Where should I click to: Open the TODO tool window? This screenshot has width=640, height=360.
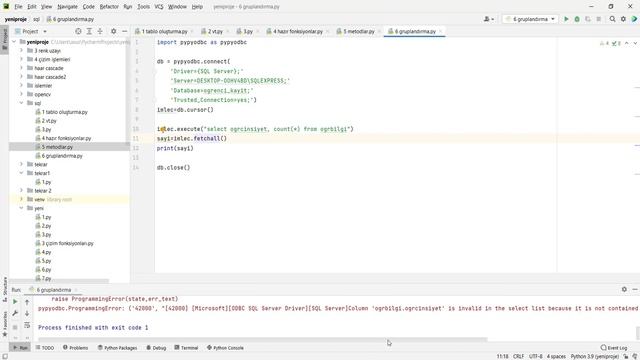(44, 348)
